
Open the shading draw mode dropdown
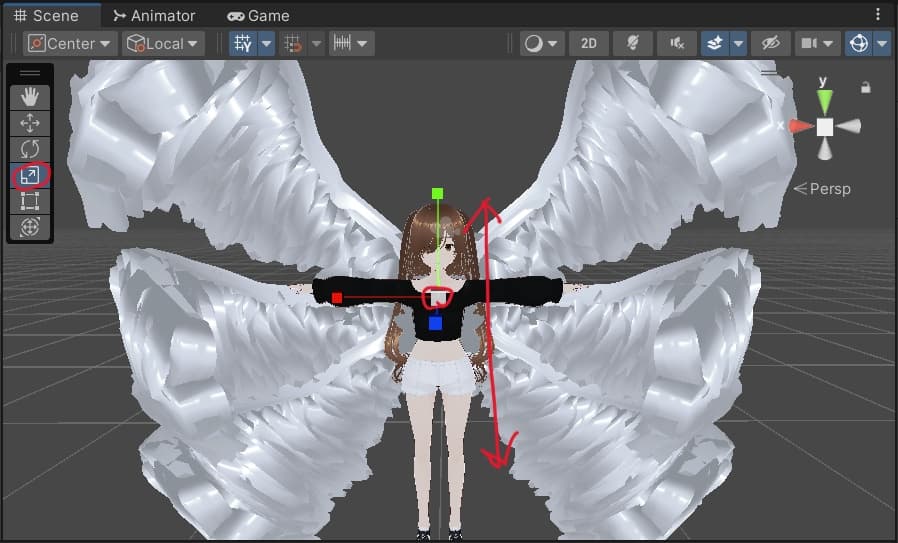541,44
